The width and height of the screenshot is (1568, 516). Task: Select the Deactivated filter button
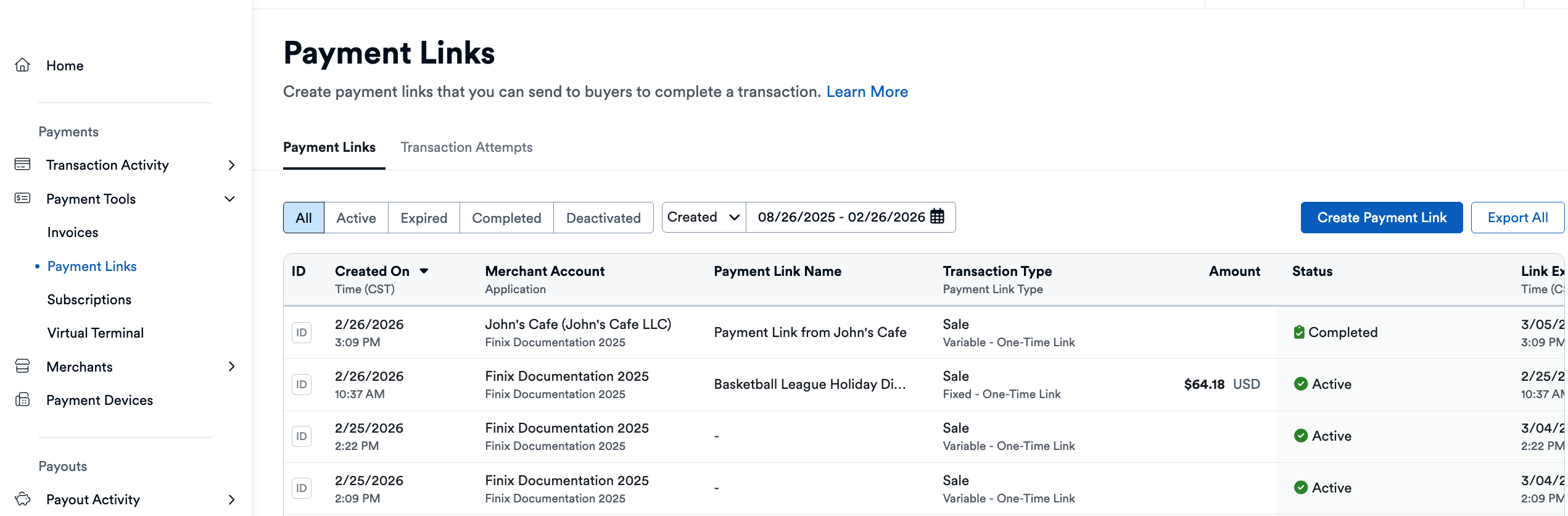point(603,218)
